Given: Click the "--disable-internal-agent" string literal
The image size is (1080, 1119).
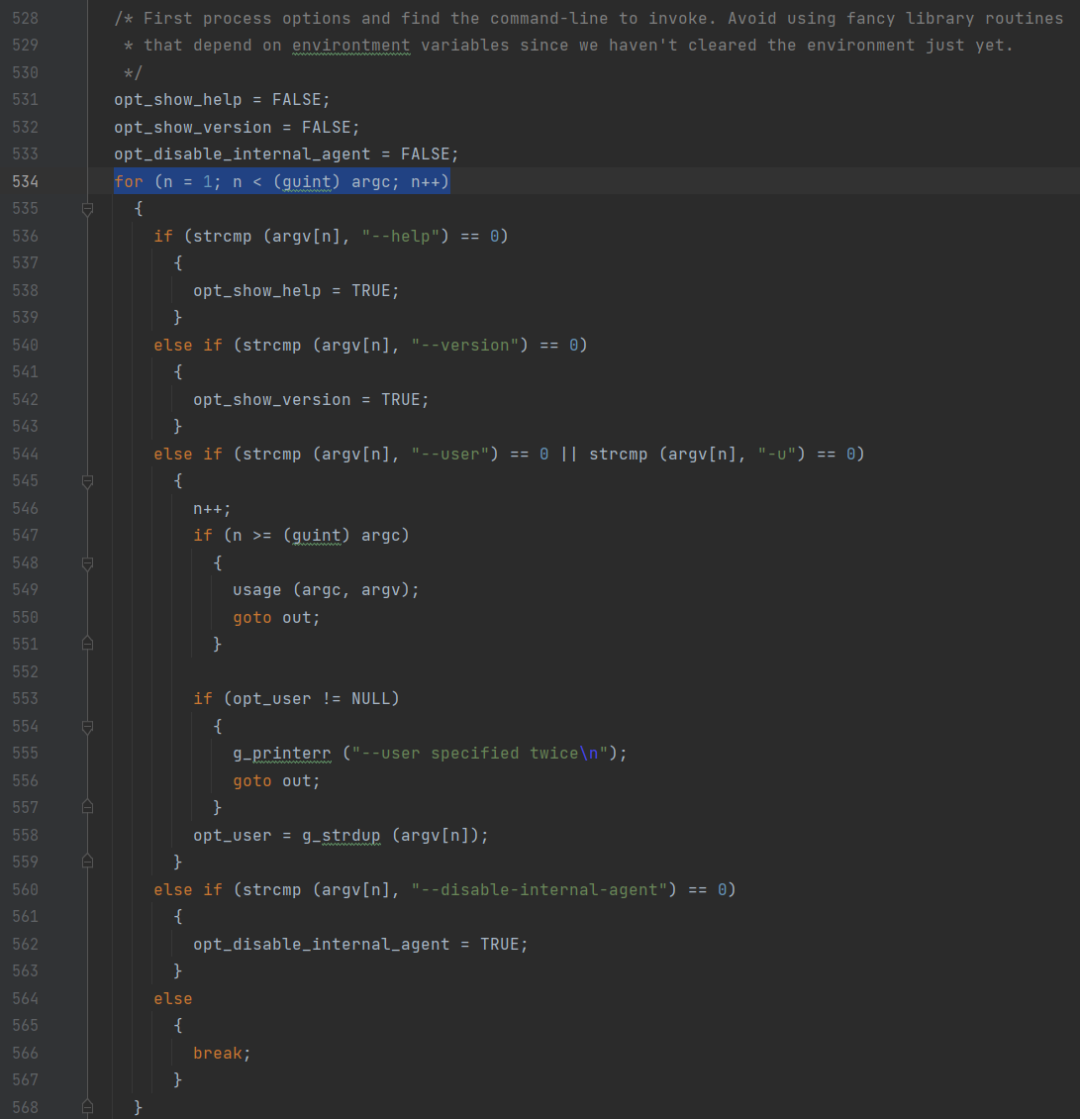Looking at the screenshot, I should click(x=538, y=889).
